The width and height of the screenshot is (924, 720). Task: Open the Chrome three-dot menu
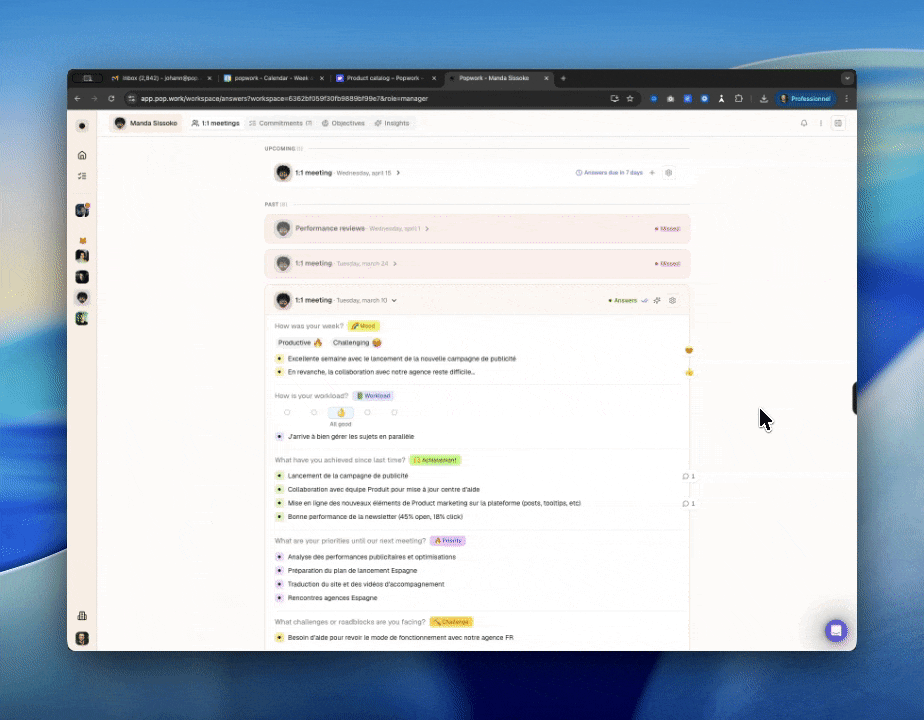[846, 98]
